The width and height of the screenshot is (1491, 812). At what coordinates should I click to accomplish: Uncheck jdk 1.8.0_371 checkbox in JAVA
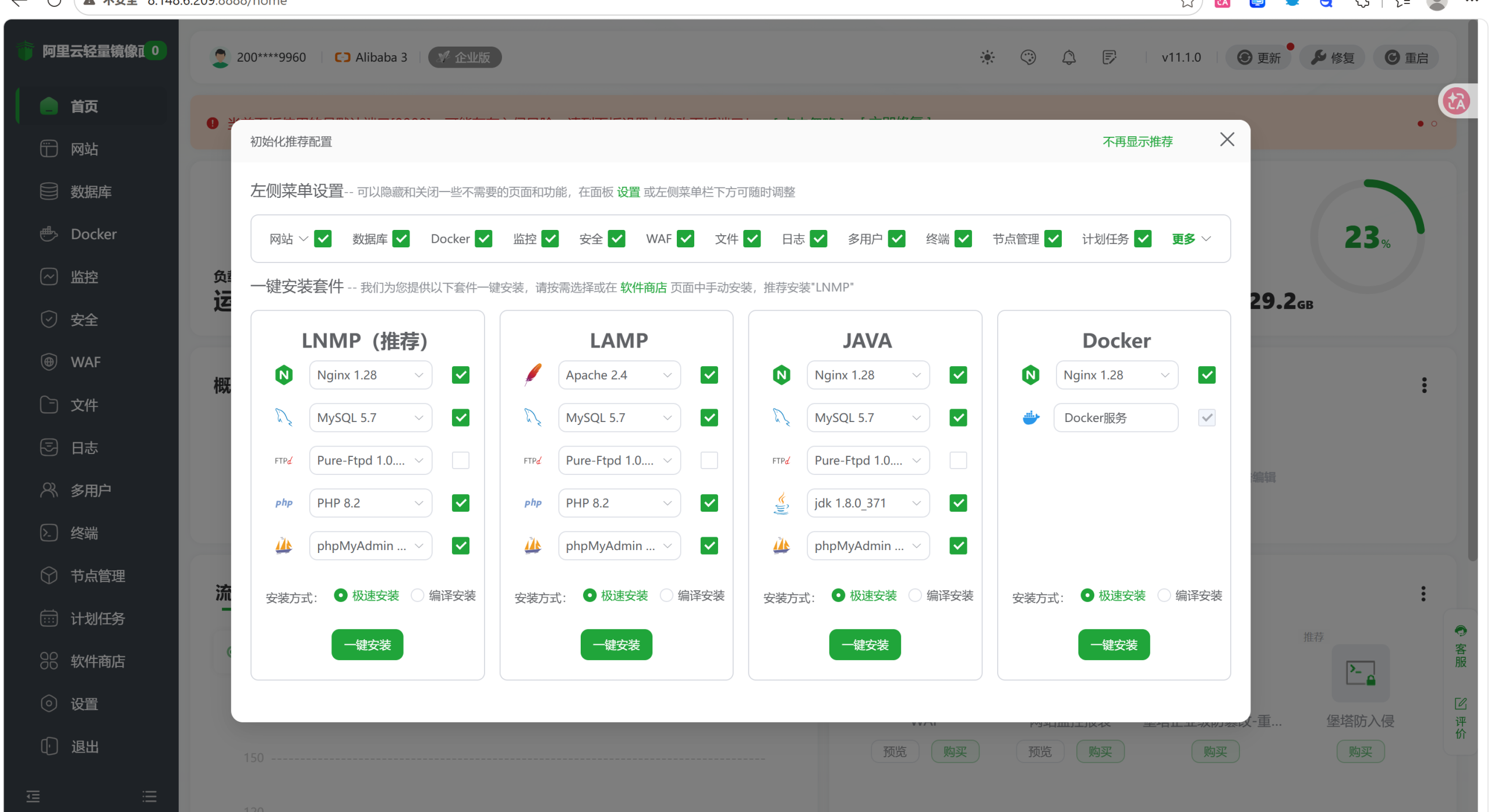click(x=958, y=503)
